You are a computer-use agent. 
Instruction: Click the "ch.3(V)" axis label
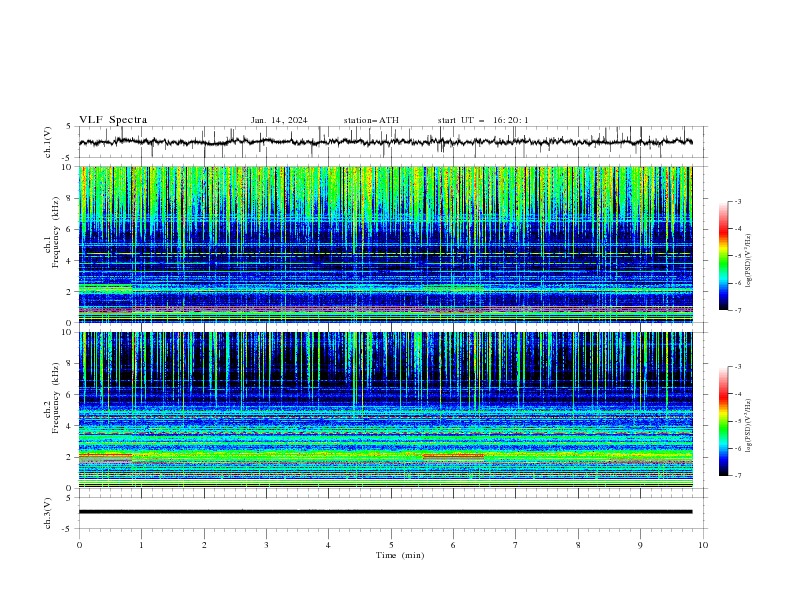click(x=48, y=513)
